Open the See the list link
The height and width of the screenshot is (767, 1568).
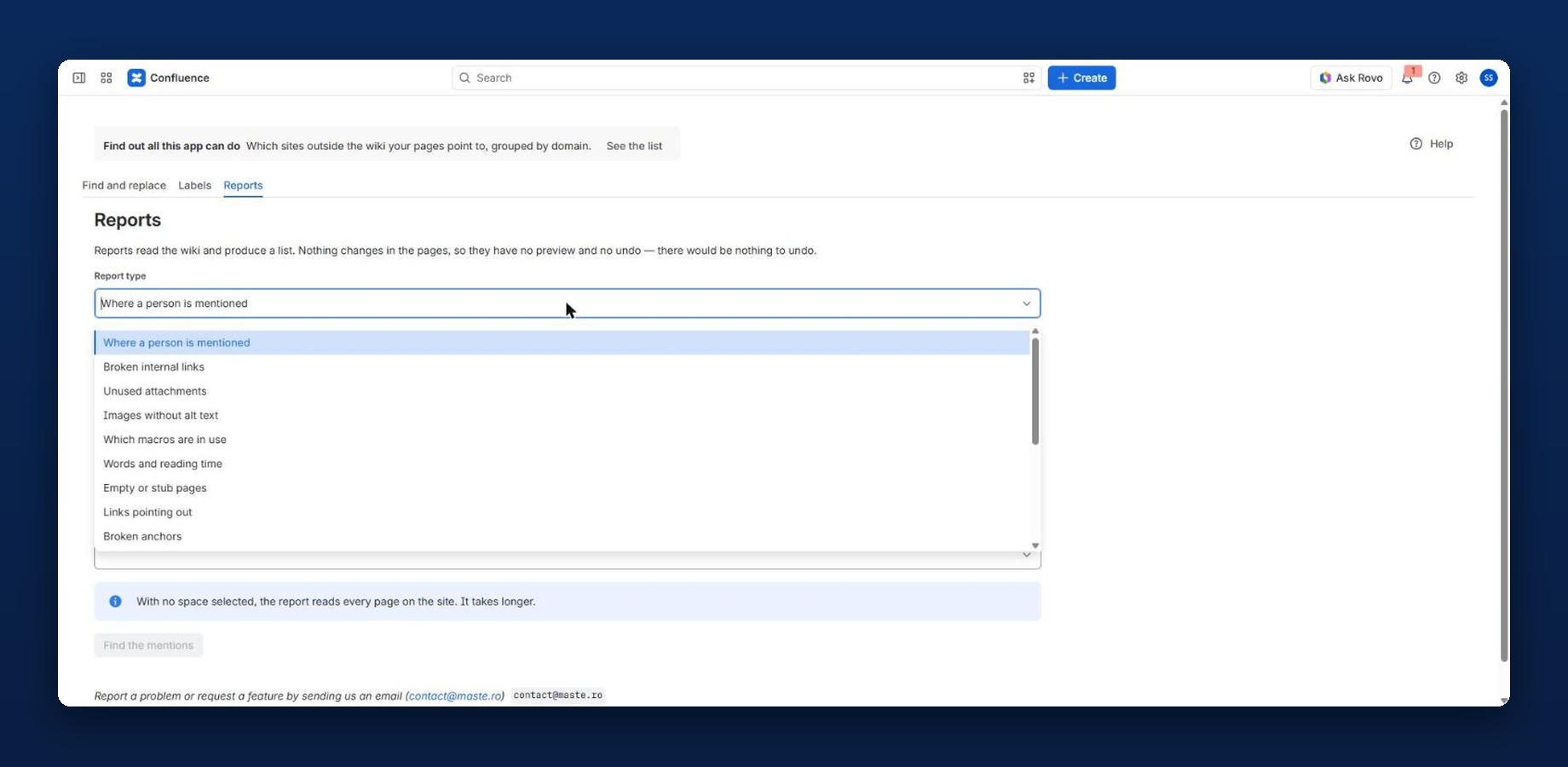634,146
